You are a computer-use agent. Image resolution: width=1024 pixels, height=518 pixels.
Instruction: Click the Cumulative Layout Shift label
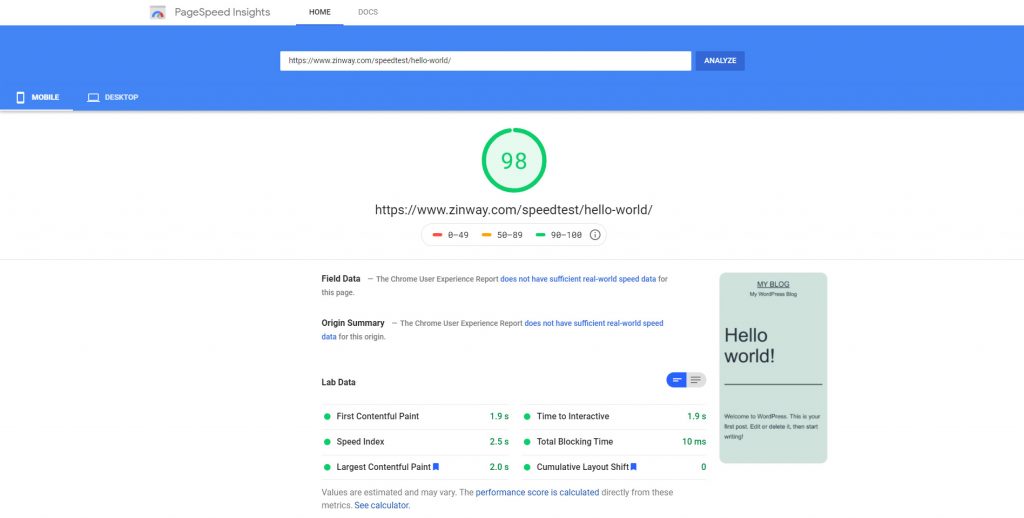583,467
